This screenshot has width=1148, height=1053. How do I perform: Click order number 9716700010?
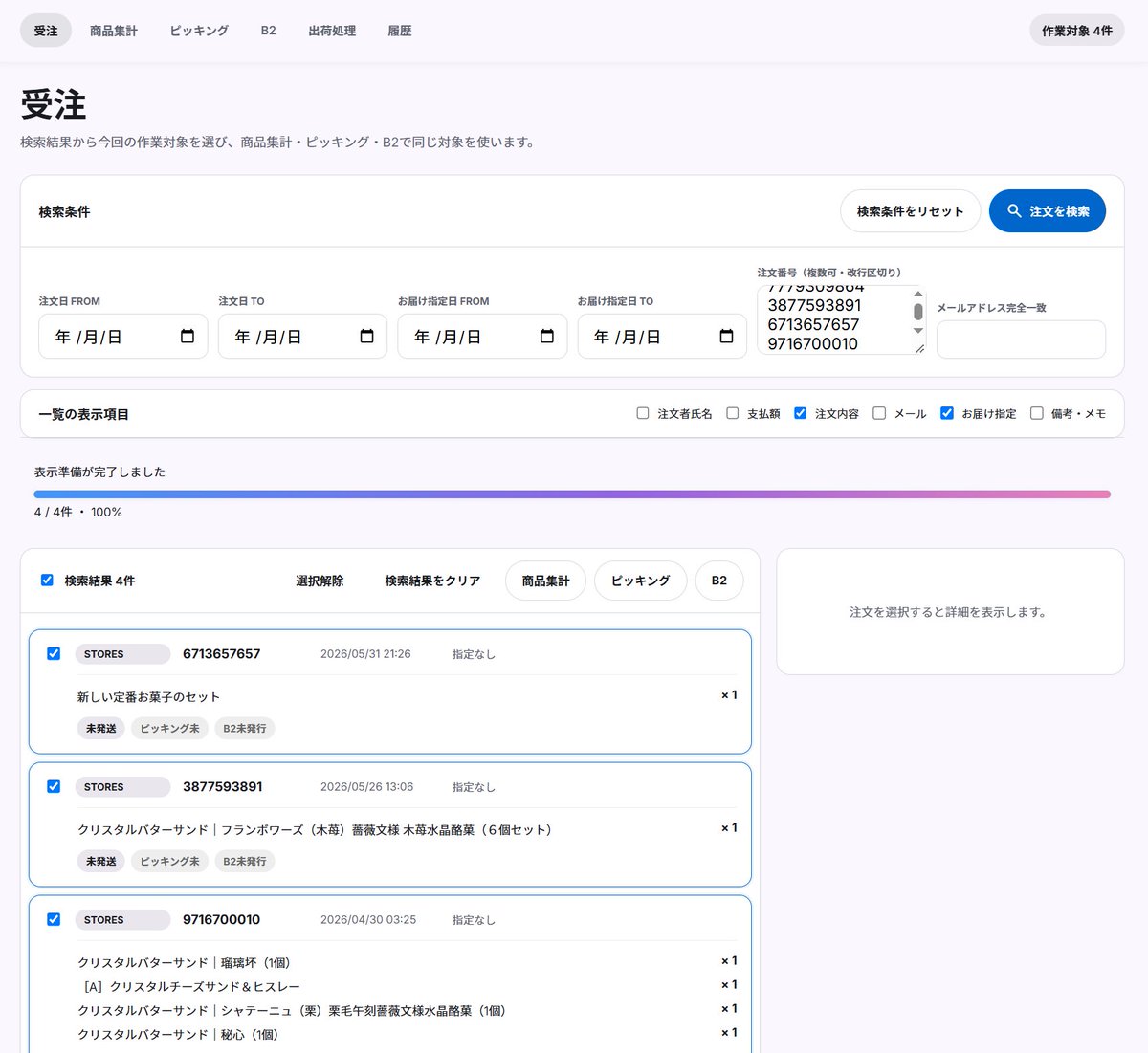pyautogui.click(x=221, y=920)
